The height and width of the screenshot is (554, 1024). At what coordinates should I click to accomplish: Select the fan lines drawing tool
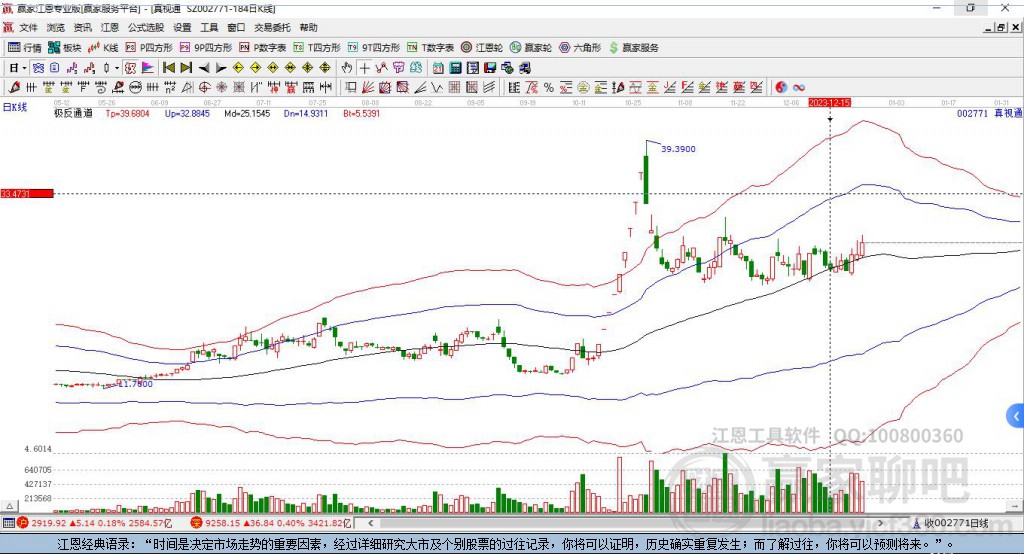point(368,88)
